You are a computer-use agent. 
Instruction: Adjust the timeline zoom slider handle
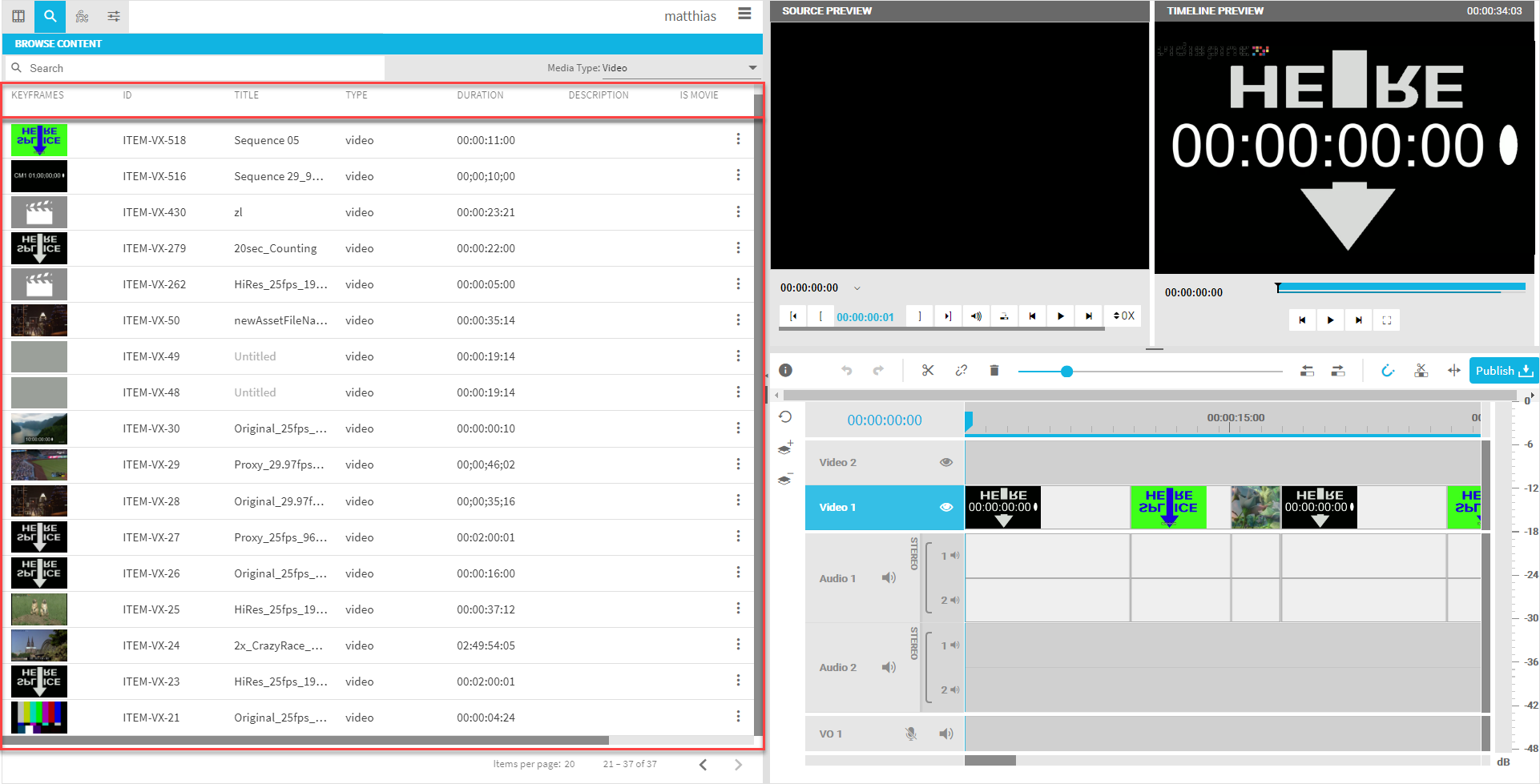[x=1066, y=372]
